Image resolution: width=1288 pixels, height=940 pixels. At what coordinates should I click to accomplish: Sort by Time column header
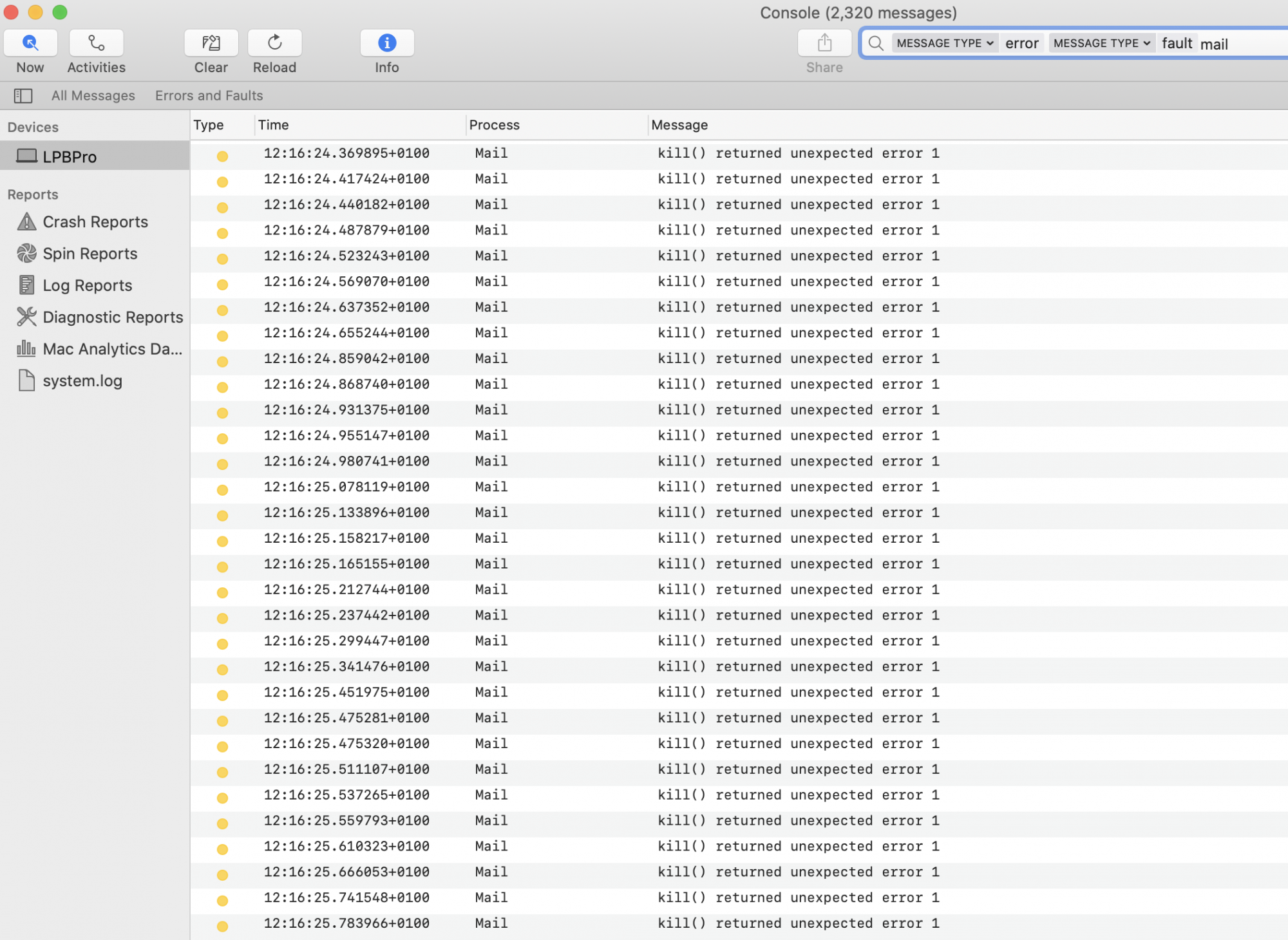click(274, 125)
